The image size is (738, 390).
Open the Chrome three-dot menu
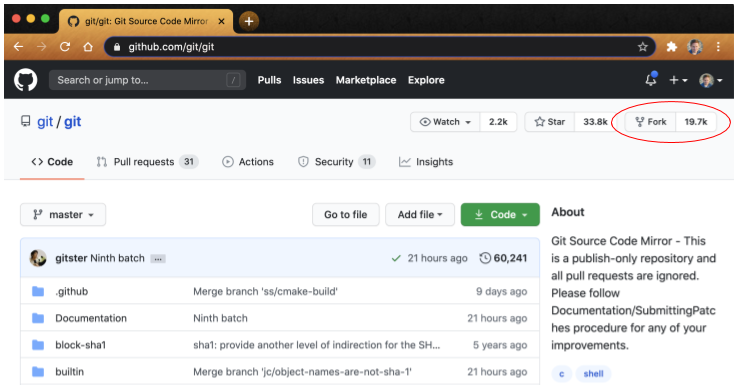tap(718, 47)
